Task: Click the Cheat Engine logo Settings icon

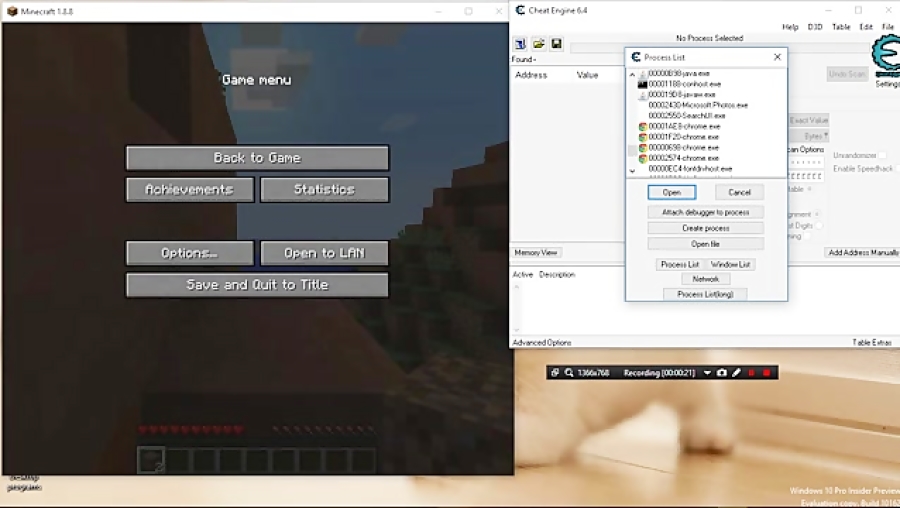Action: coord(885,58)
